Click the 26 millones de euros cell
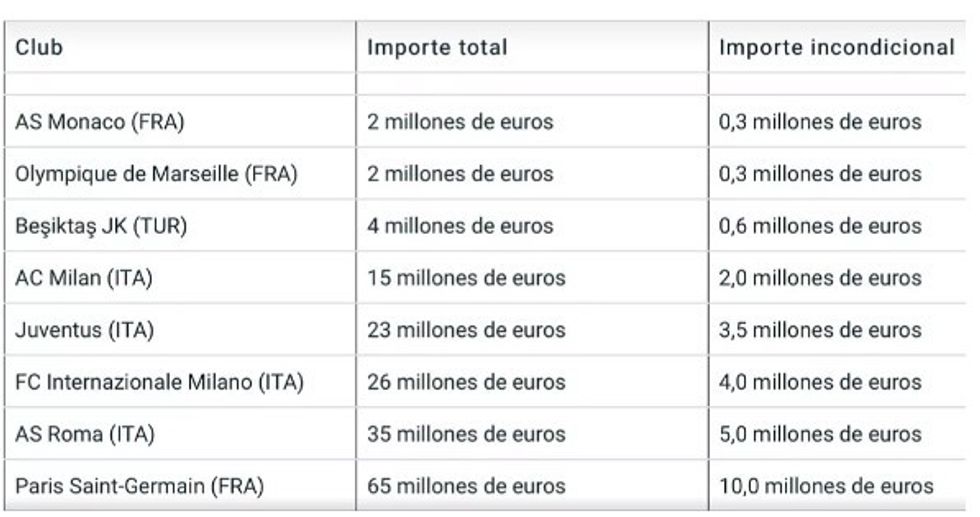Screen dimensions: 980x517 466,382
